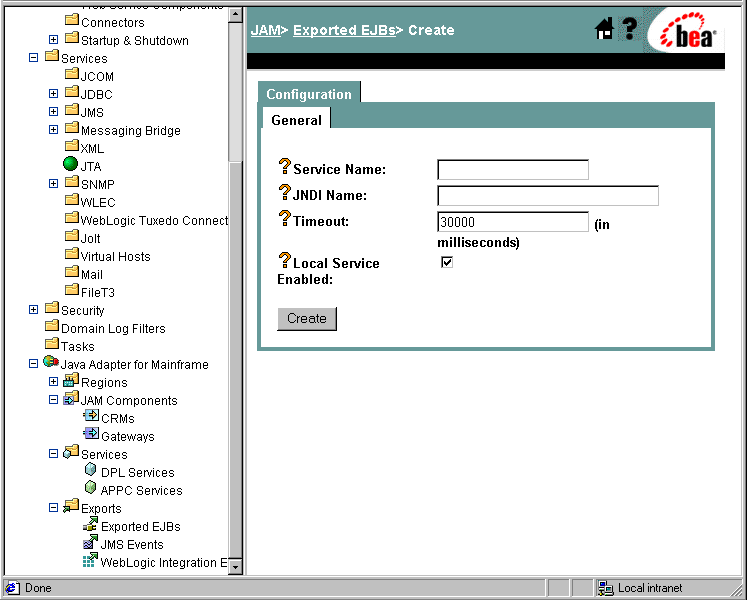Click the green JTA status icon
The height and width of the screenshot is (600, 747).
tap(70, 163)
